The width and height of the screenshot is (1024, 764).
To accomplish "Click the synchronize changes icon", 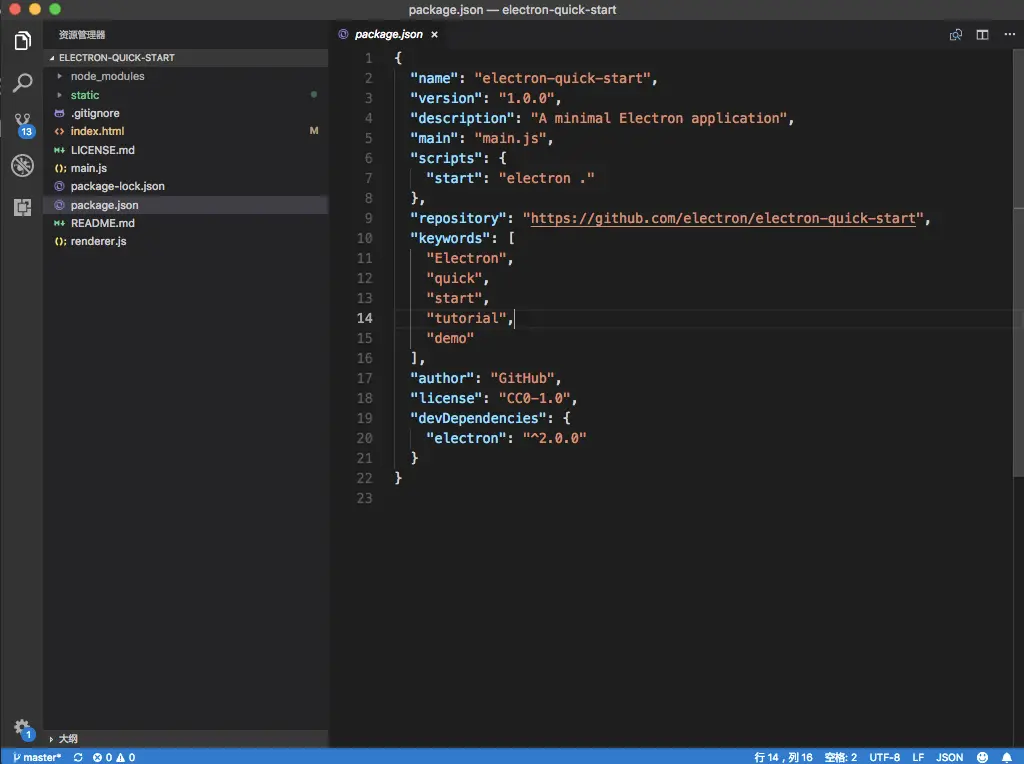I will click(78, 757).
